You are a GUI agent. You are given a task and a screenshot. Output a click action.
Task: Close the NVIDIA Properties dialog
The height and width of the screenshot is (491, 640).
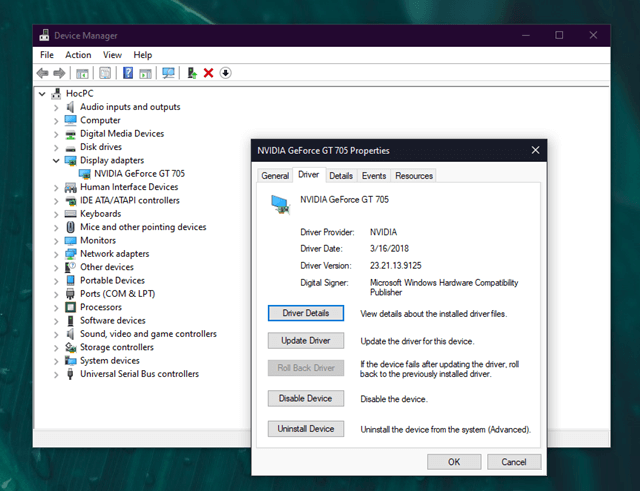click(x=535, y=151)
